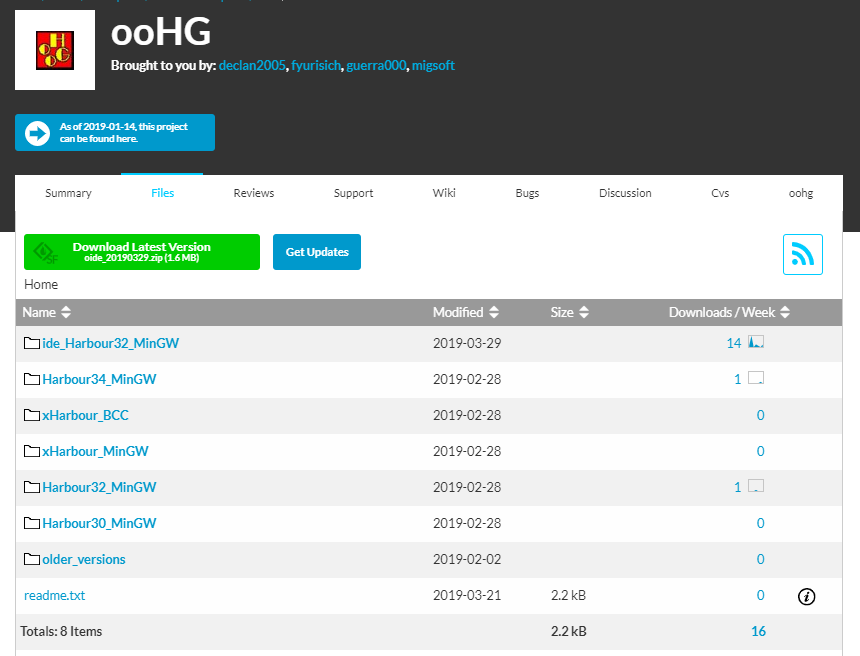Click 'Totals: 8 Items' text
This screenshot has width=860, height=656.
tap(61, 631)
